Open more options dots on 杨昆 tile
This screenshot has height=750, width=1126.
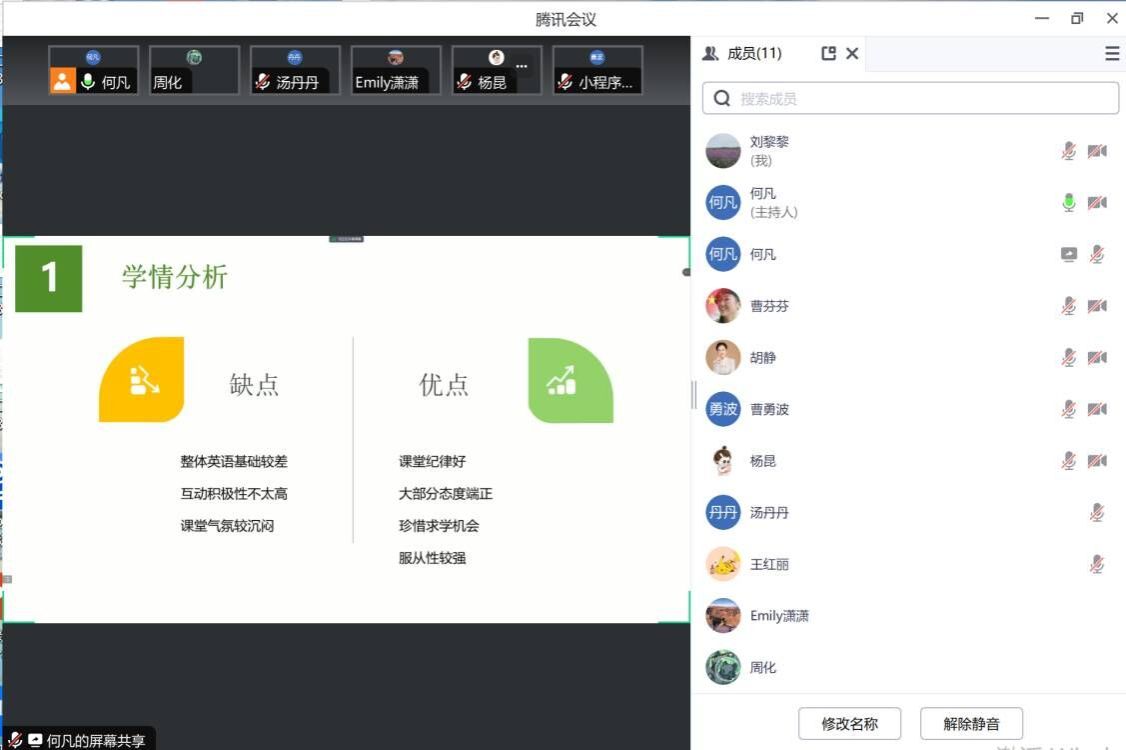point(521,65)
